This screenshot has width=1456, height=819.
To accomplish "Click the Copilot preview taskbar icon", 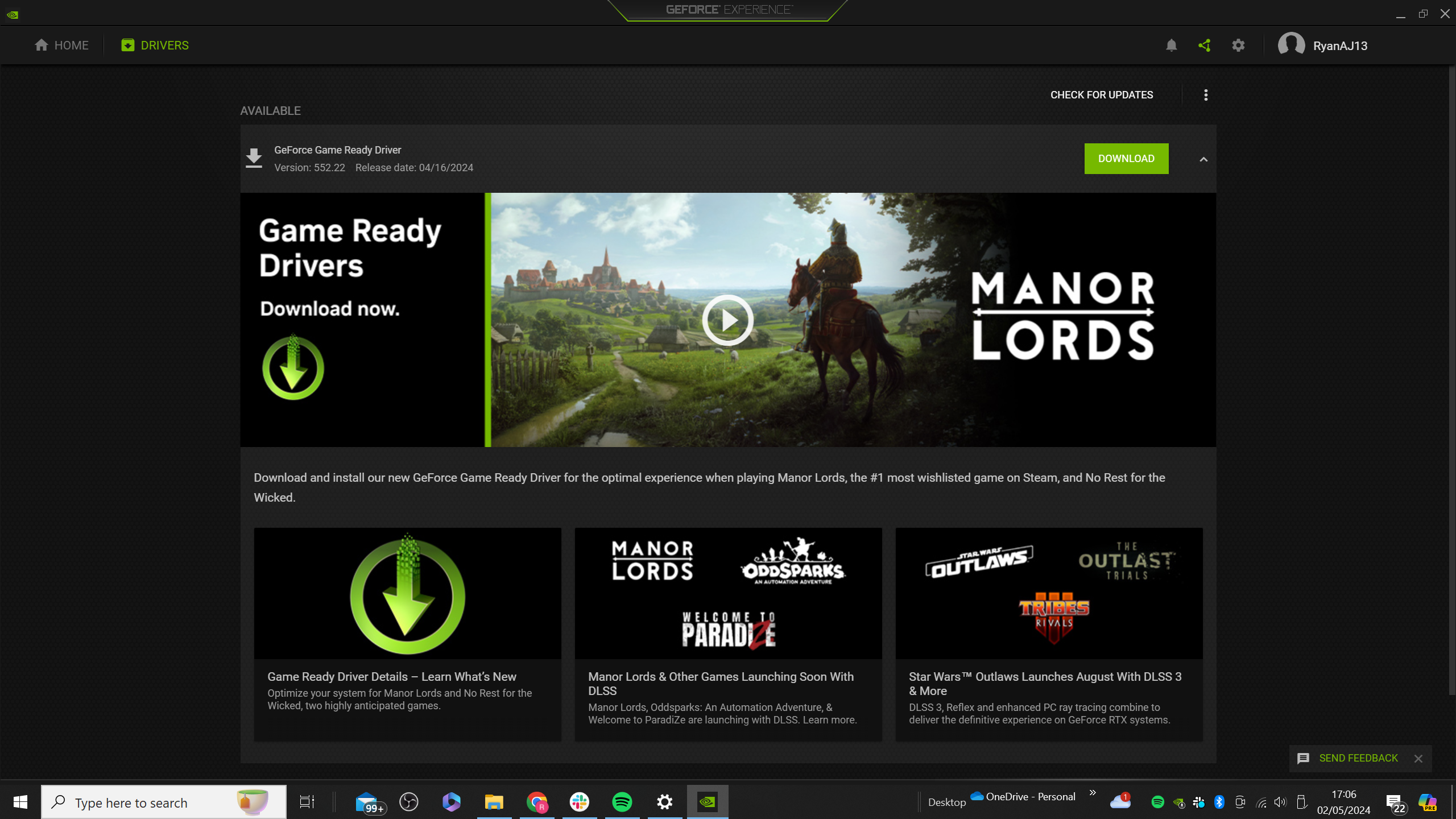I will [x=1427, y=802].
